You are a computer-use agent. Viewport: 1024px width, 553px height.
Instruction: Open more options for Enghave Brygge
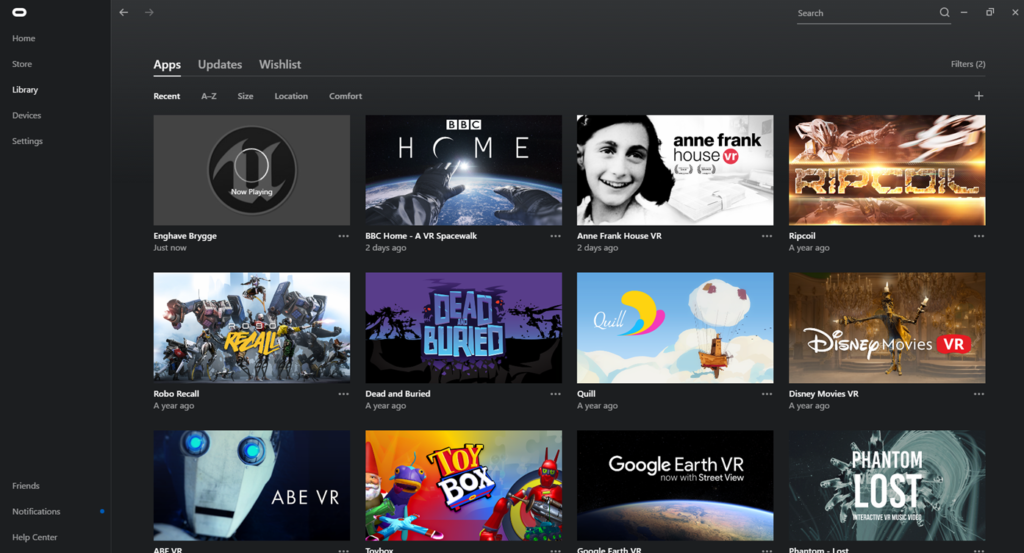pyautogui.click(x=344, y=236)
